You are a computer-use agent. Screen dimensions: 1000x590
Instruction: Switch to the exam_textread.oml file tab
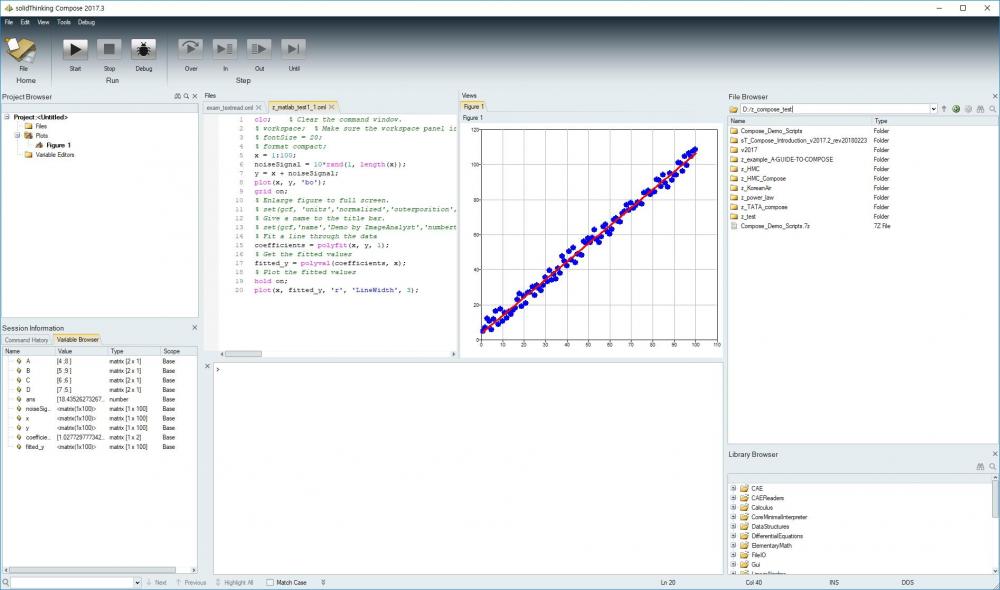(230, 107)
